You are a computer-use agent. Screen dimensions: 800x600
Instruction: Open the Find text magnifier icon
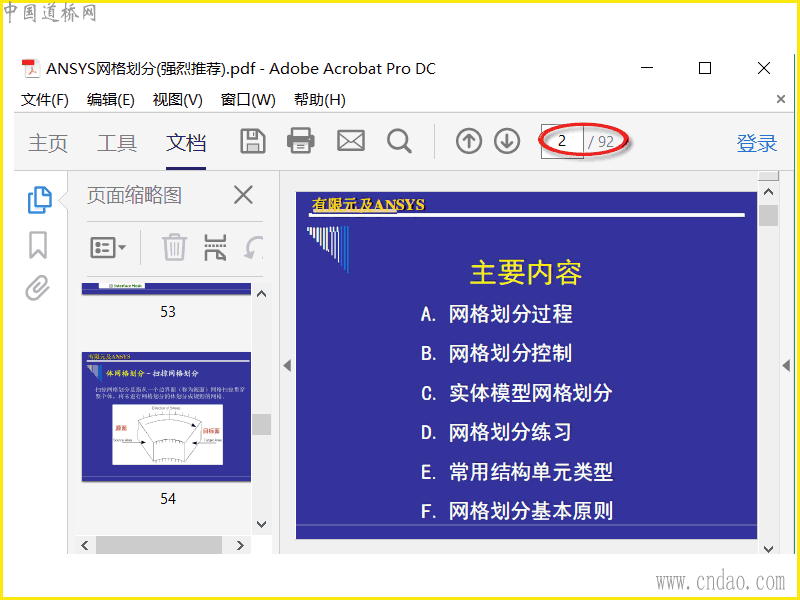(x=399, y=141)
